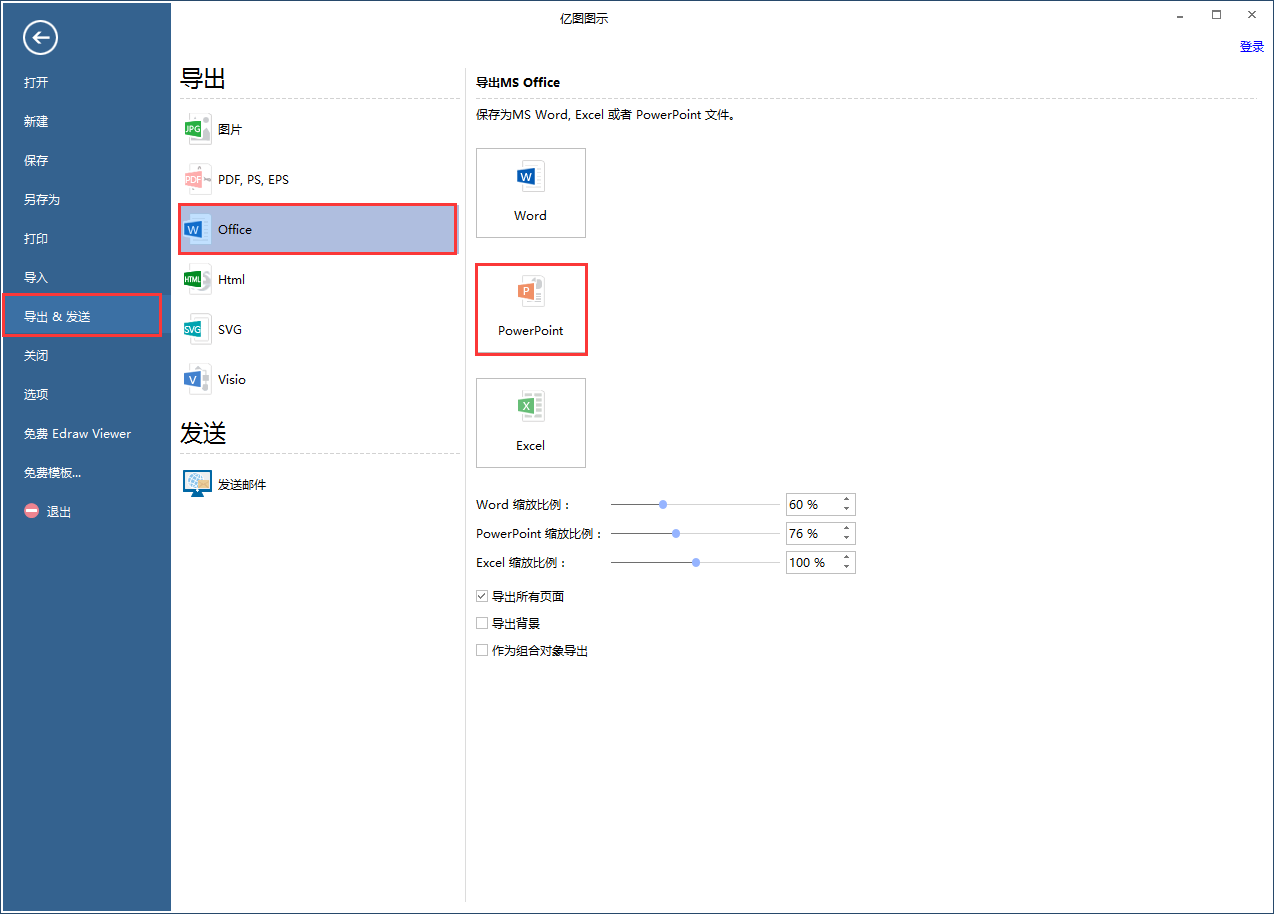Click the Excel 缩放比例 slider handle
This screenshot has height=914, width=1274.
(x=695, y=562)
